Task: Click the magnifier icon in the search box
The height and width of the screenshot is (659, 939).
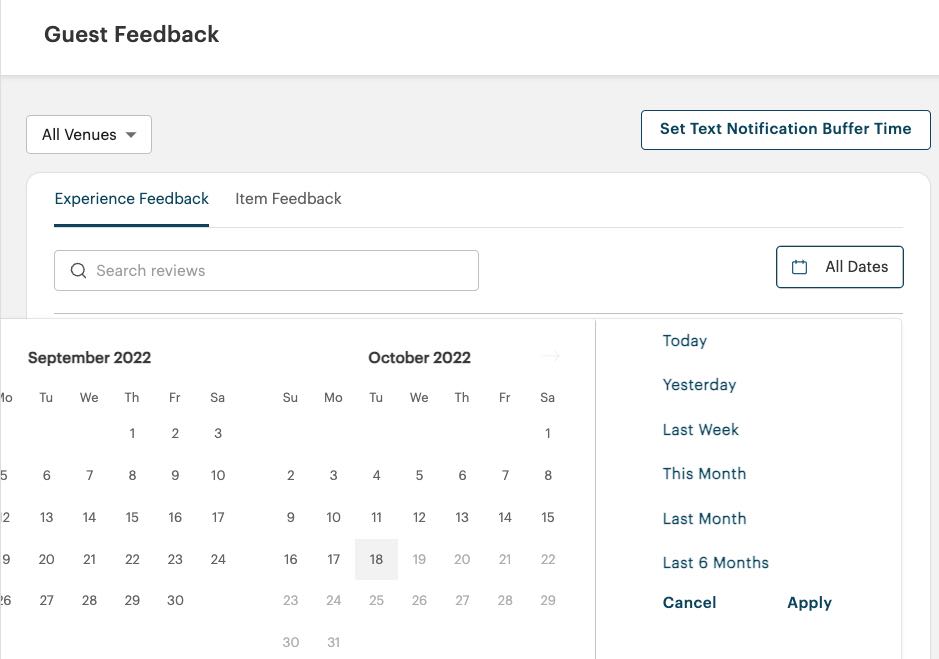Action: click(x=79, y=271)
